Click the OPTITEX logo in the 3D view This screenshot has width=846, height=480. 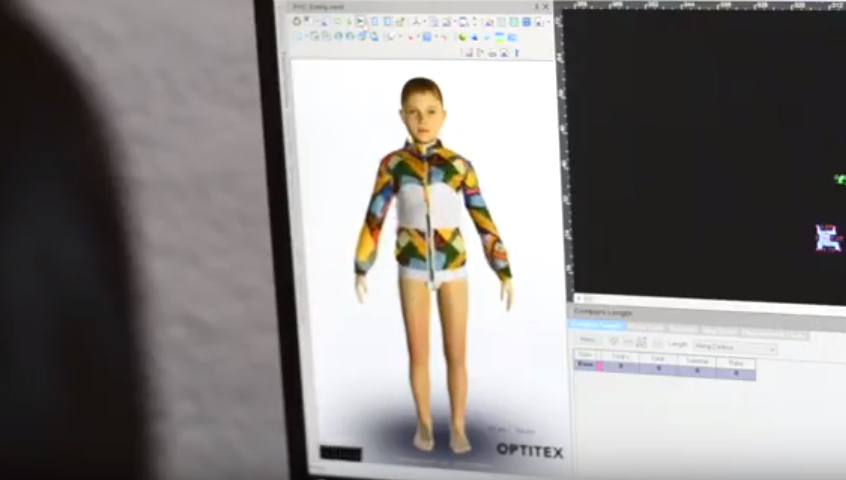529,451
